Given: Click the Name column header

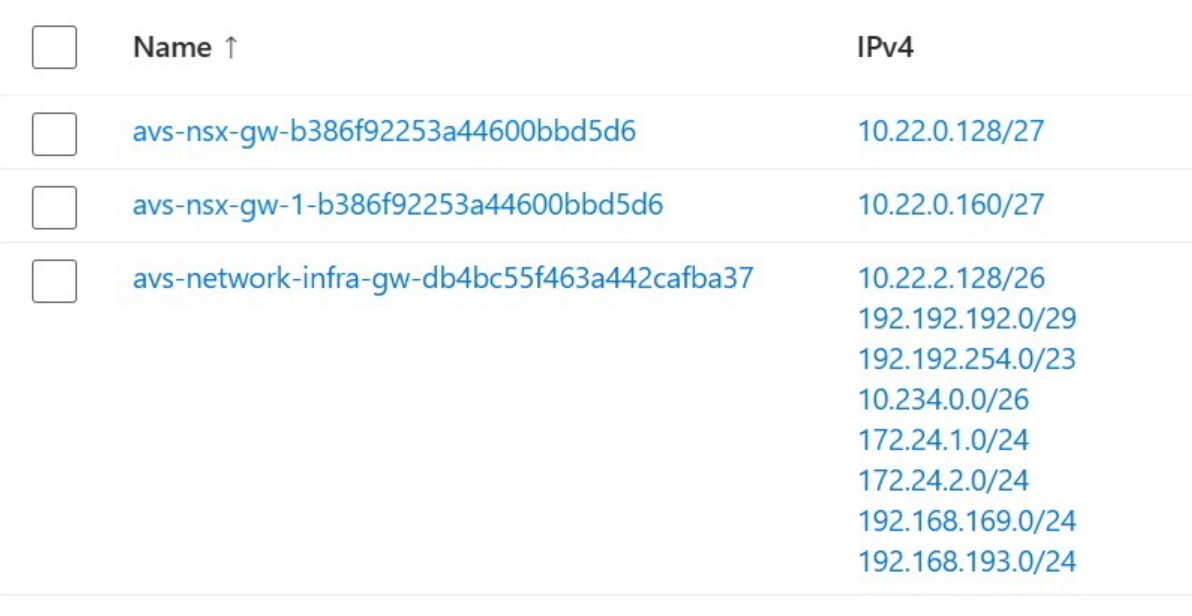Looking at the screenshot, I should click(173, 47).
